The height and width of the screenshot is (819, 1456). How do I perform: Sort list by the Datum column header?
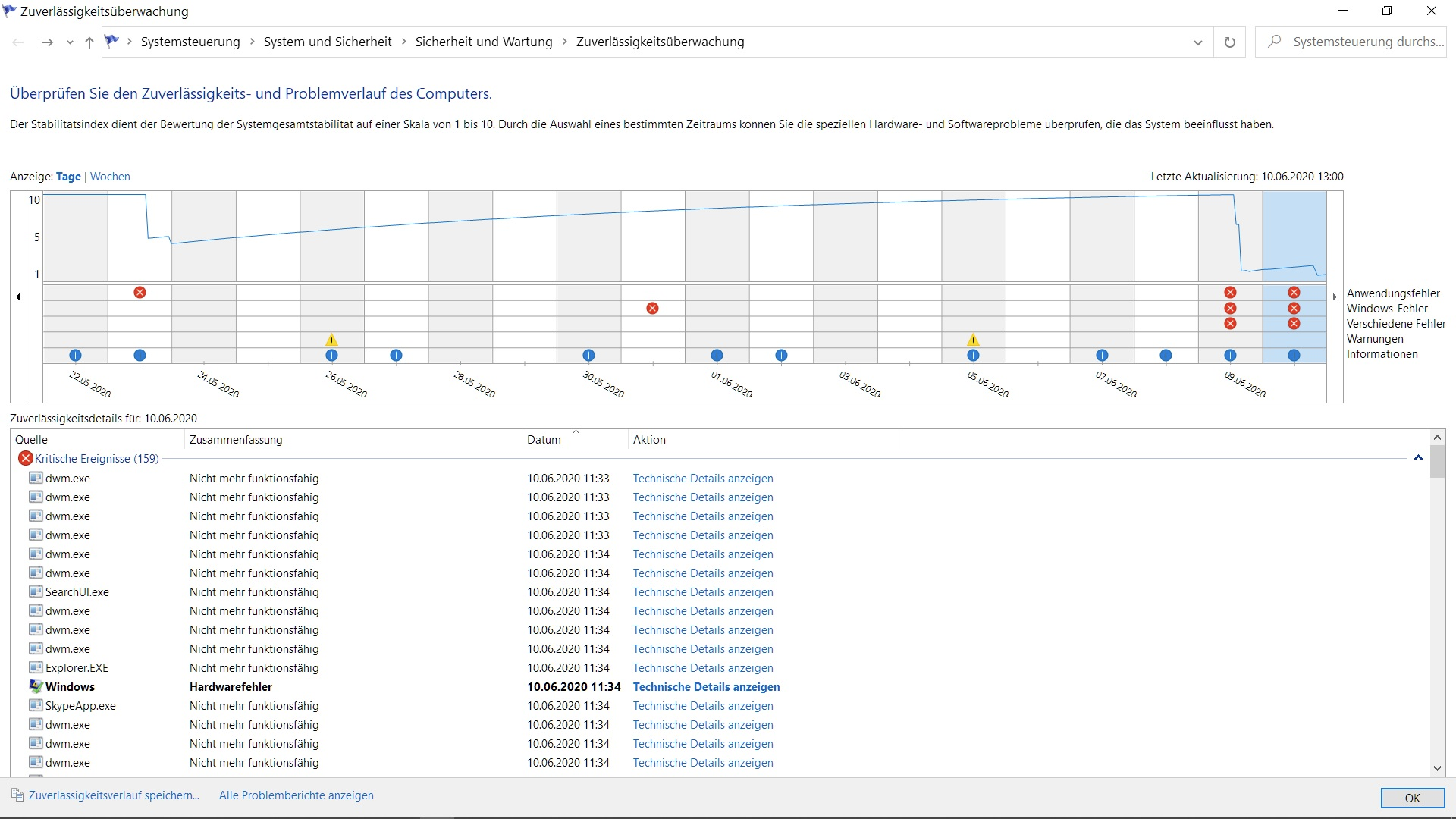click(x=544, y=440)
